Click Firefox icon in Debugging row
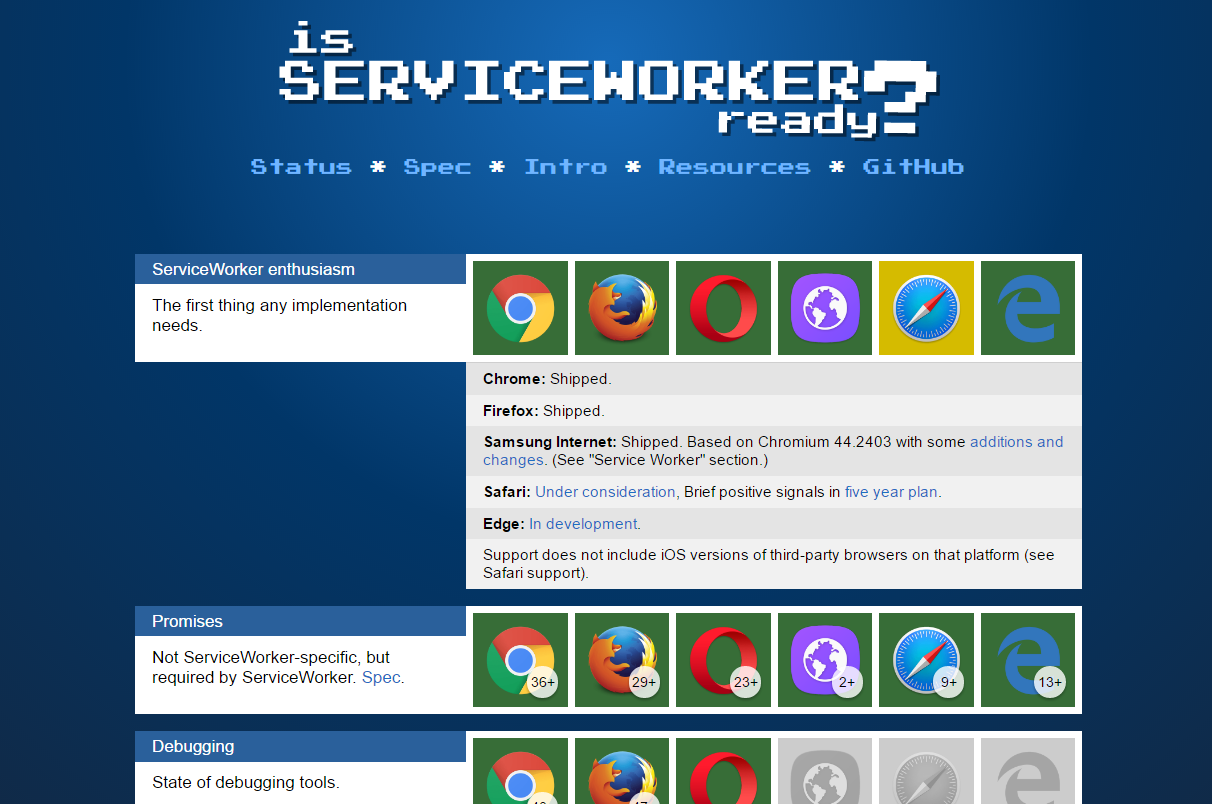The height and width of the screenshot is (804, 1212). tap(622, 771)
